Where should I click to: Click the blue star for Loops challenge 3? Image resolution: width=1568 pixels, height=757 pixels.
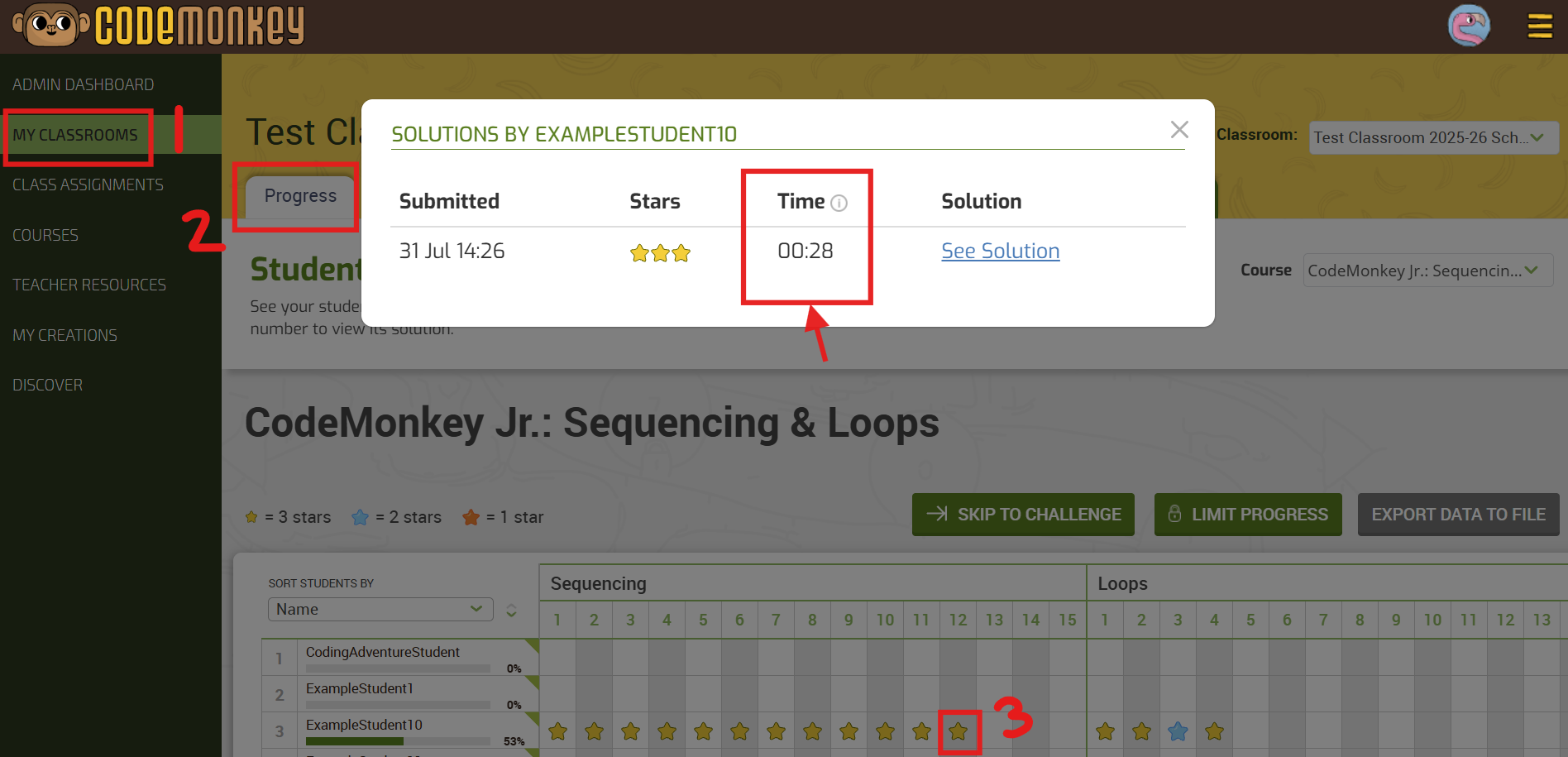1178,731
